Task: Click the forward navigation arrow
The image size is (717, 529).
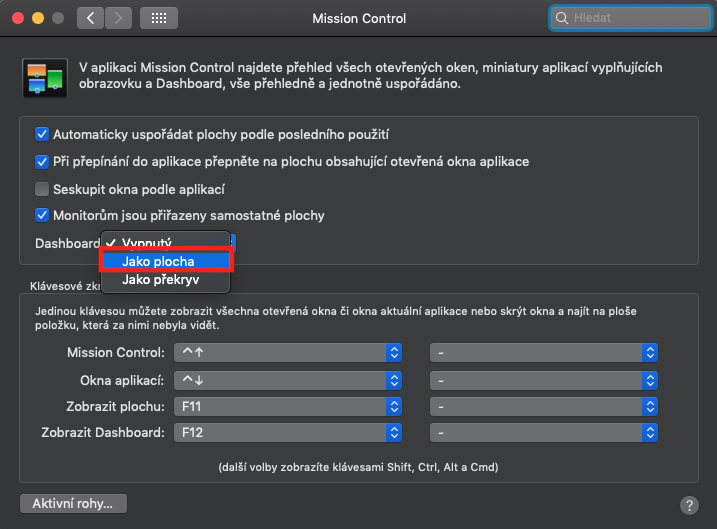Action: (x=118, y=18)
